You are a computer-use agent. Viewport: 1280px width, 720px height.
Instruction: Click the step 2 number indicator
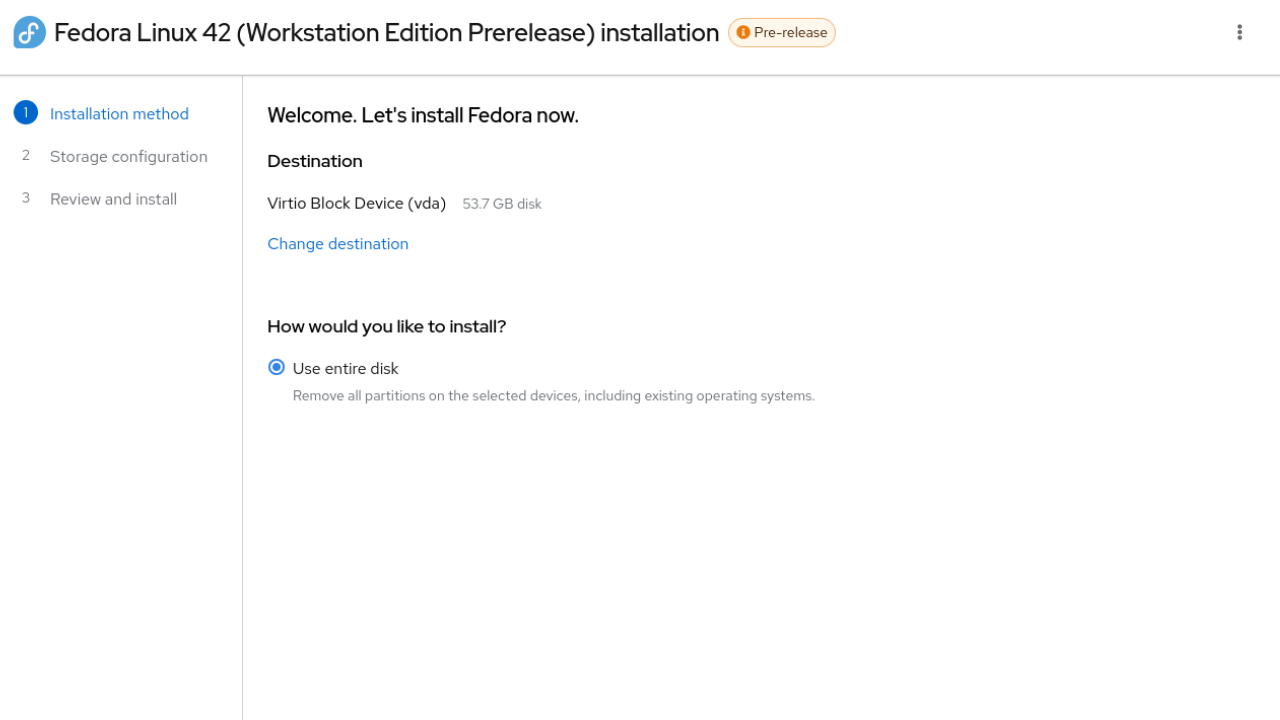pyautogui.click(x=26, y=156)
